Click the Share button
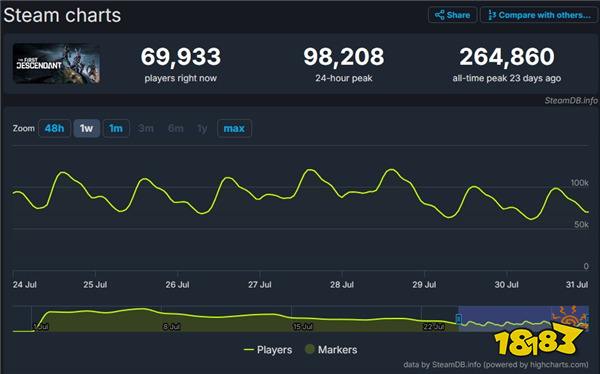 click(x=452, y=15)
